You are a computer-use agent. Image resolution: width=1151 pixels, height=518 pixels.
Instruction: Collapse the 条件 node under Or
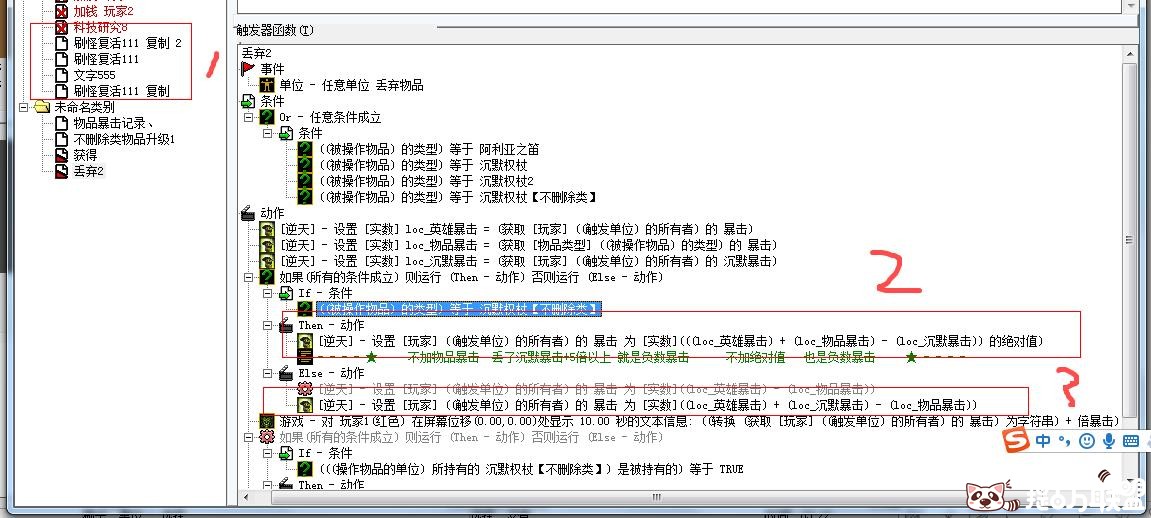(267, 134)
